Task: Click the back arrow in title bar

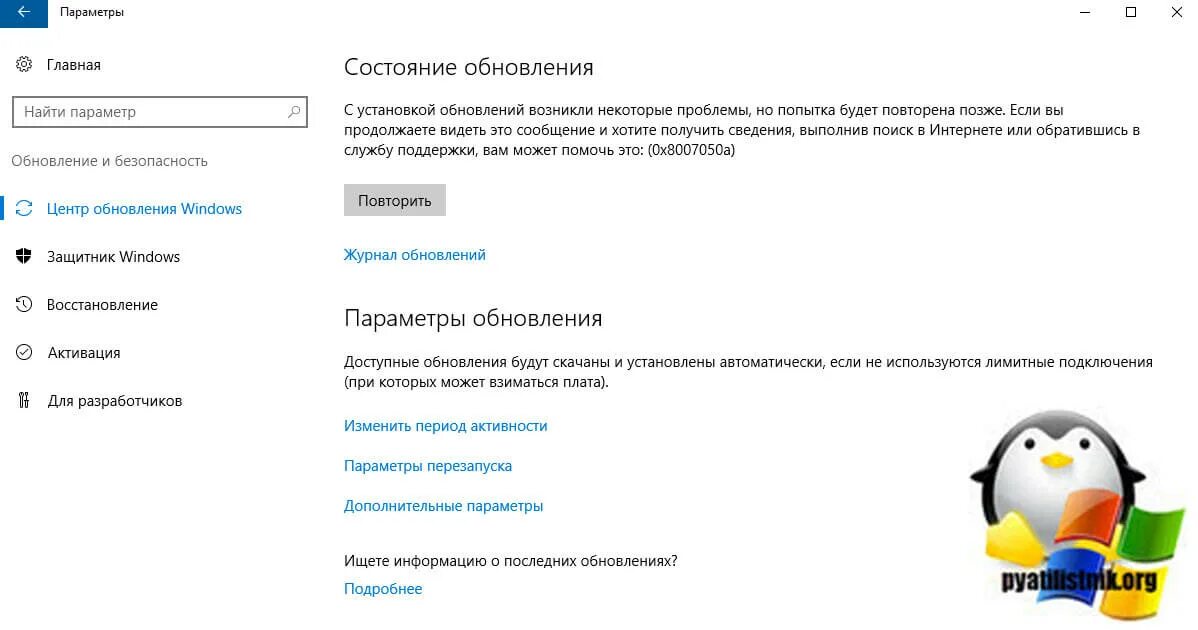Action: [24, 12]
